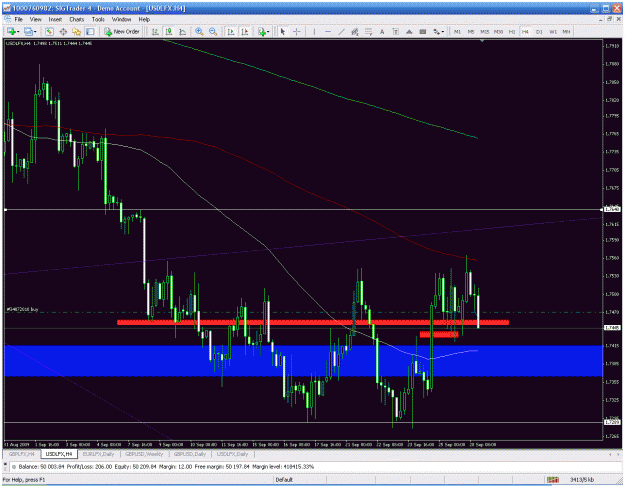Image resolution: width=625 pixels, height=486 pixels.
Task: Select the USDLFX,H4 chart tab
Action: click(x=59, y=454)
